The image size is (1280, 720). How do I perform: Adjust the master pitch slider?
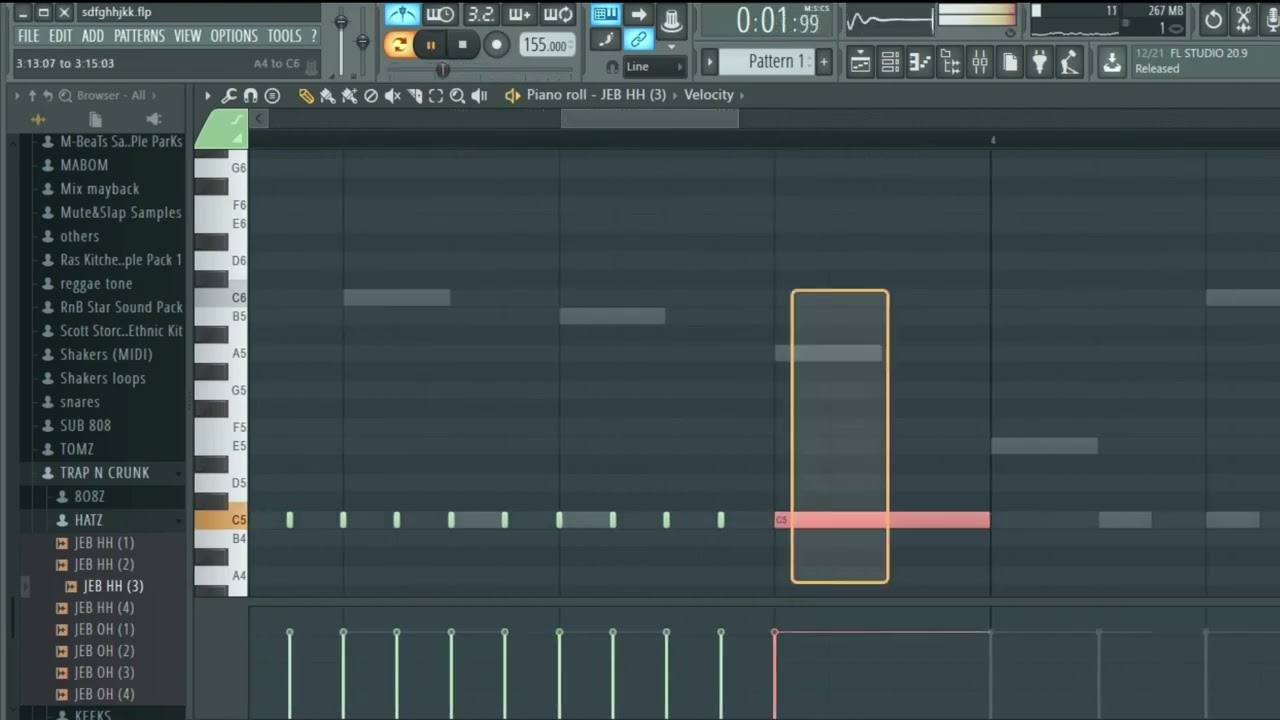362,42
